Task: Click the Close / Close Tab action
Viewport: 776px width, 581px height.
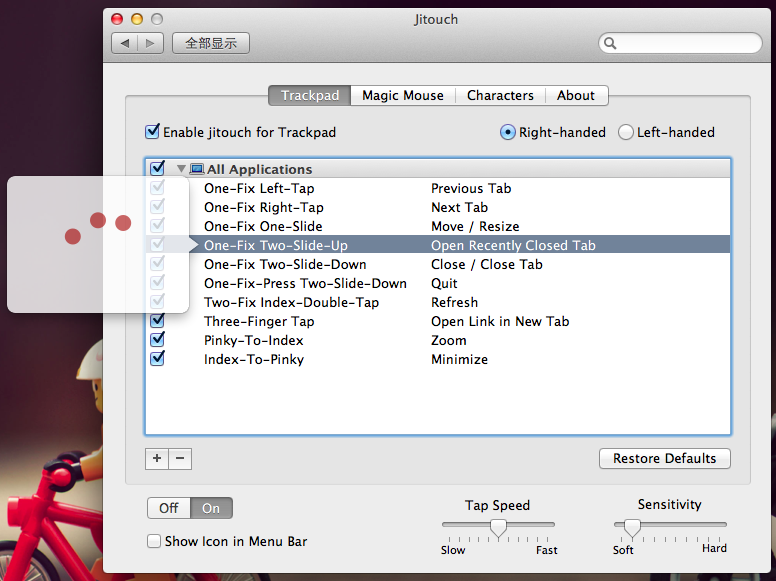Action: point(486,264)
